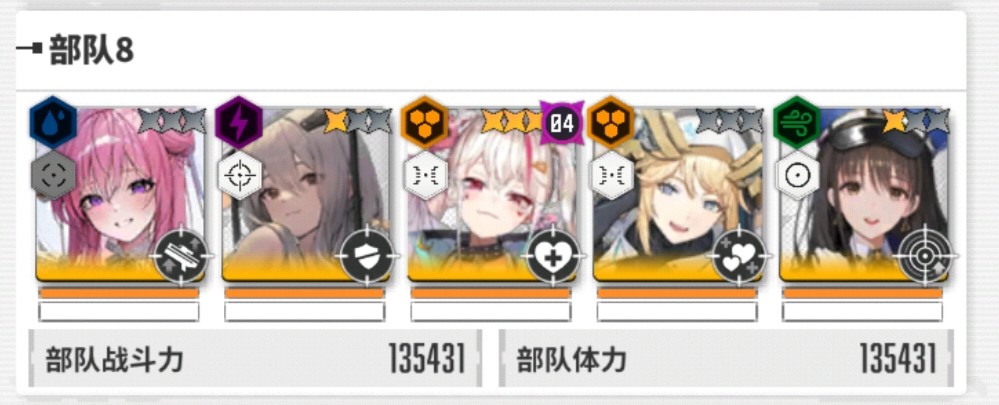Click the 部队战斗力 135431 panel
999x405 pixels.
tap(255, 359)
